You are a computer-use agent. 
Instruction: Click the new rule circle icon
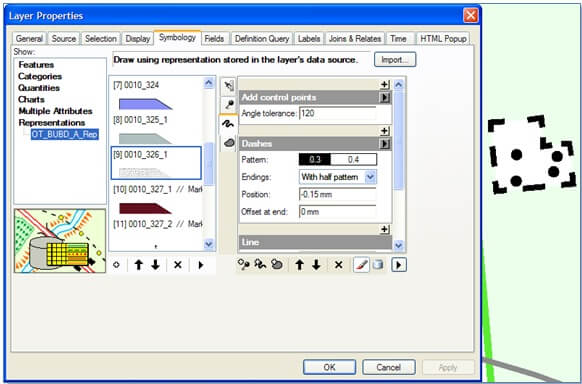point(116,265)
